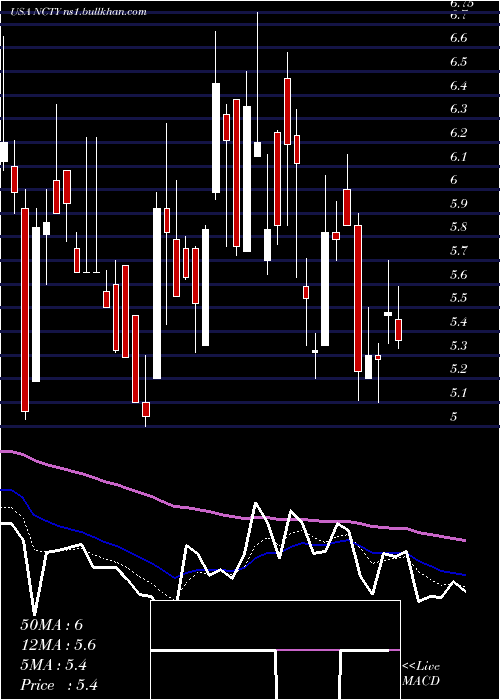The height and width of the screenshot is (700, 500).
Task: Click the 5.9 price axis label
Action: tap(459, 204)
